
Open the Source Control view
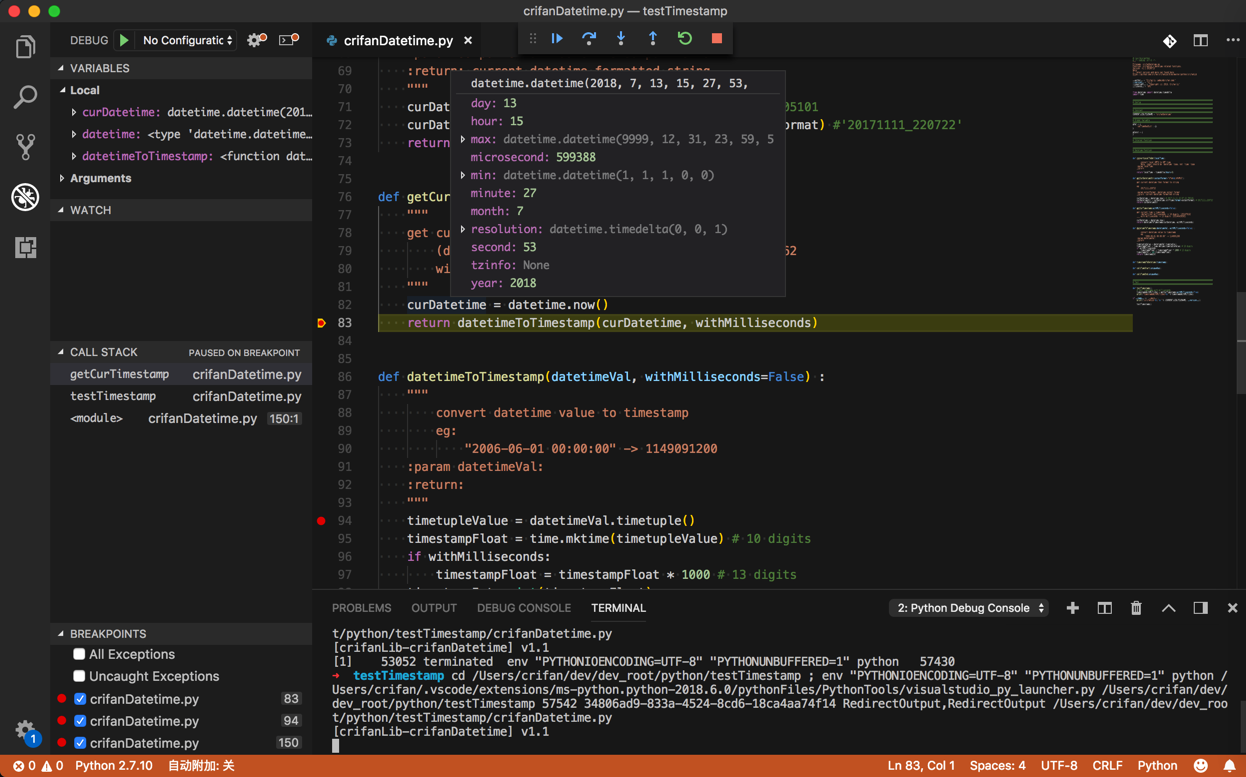[x=25, y=147]
